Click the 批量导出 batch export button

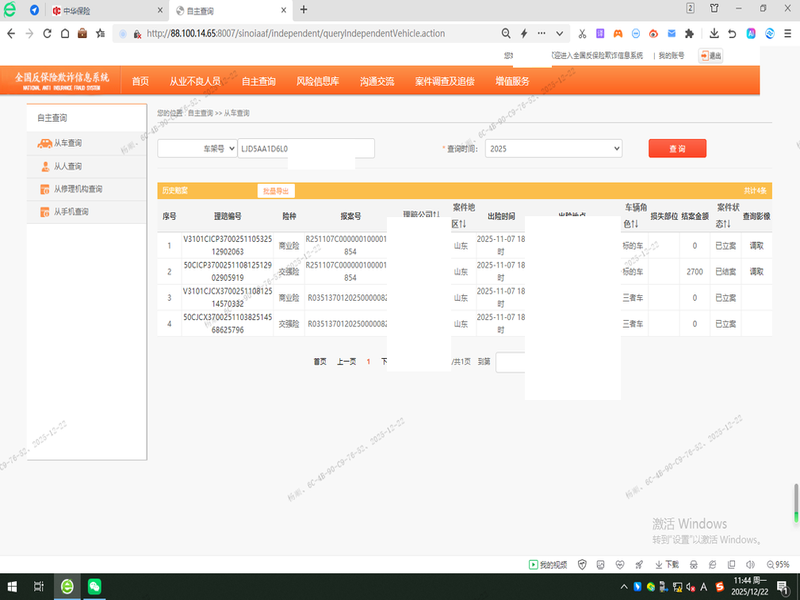pos(275,190)
